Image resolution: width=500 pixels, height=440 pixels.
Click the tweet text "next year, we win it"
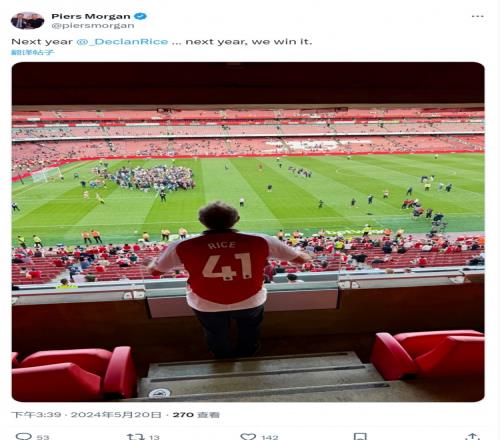[248, 42]
